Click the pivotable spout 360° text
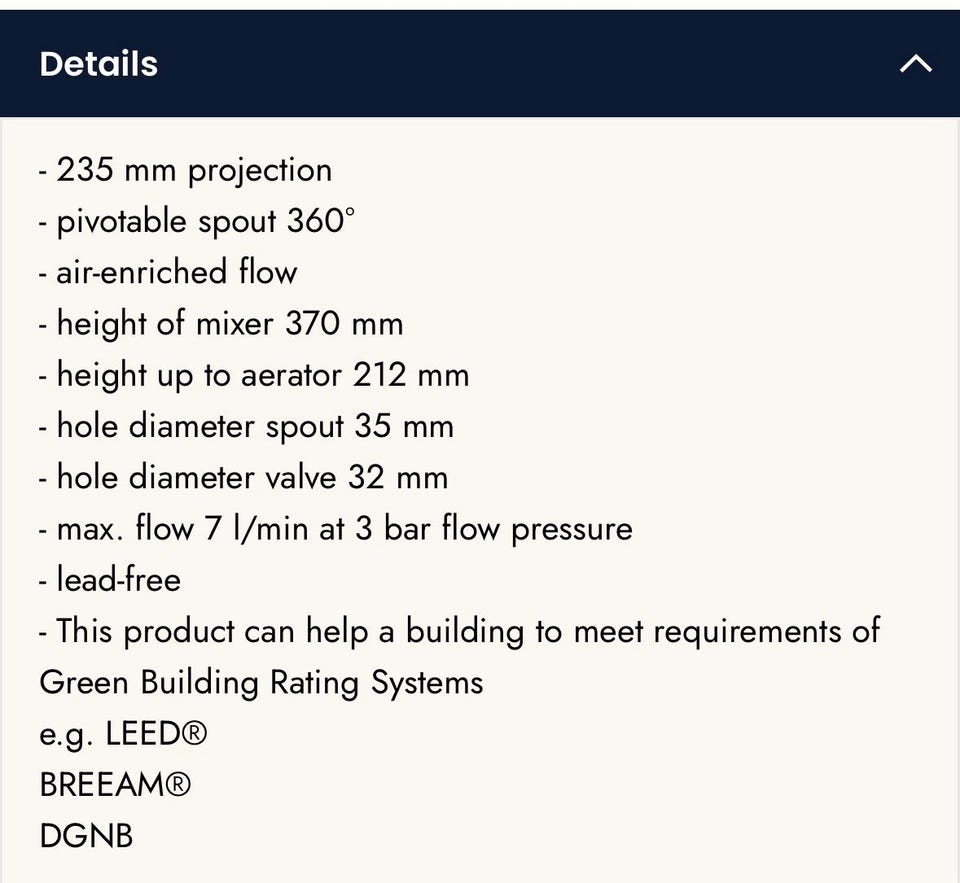 click(197, 221)
